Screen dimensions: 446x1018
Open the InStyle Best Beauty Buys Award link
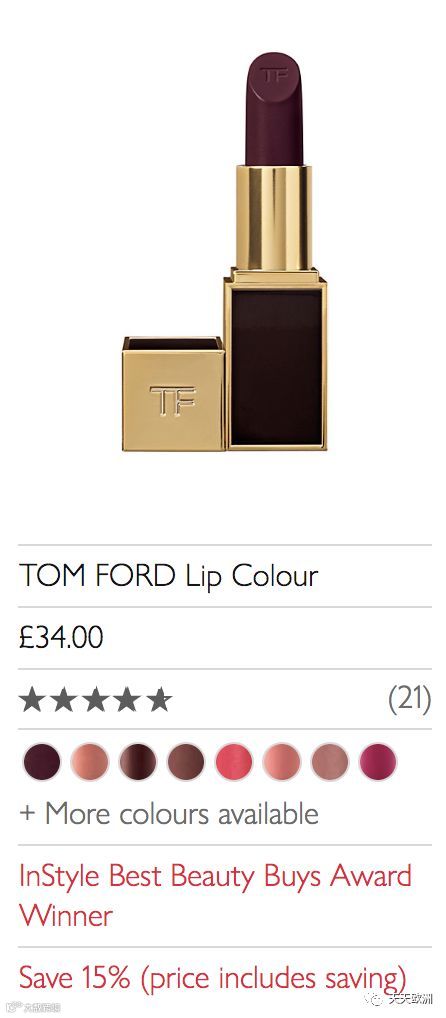pyautogui.click(x=216, y=895)
